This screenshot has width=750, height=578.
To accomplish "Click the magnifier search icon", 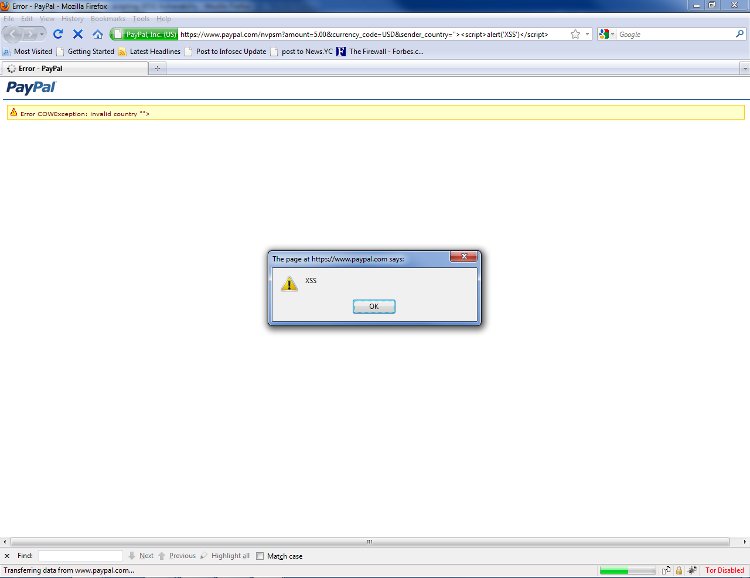I will point(739,34).
